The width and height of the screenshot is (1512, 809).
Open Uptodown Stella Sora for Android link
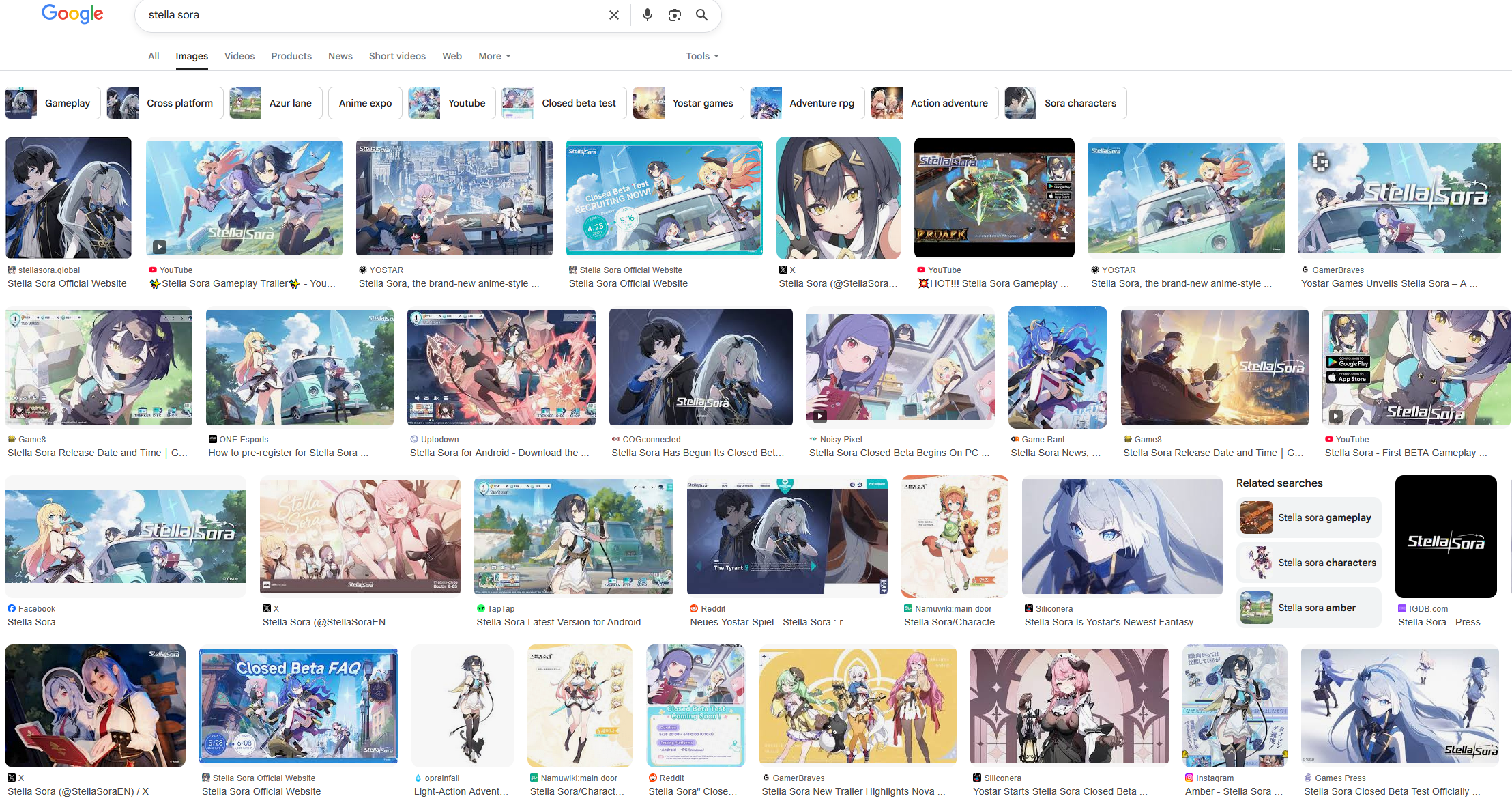pyautogui.click(x=499, y=453)
